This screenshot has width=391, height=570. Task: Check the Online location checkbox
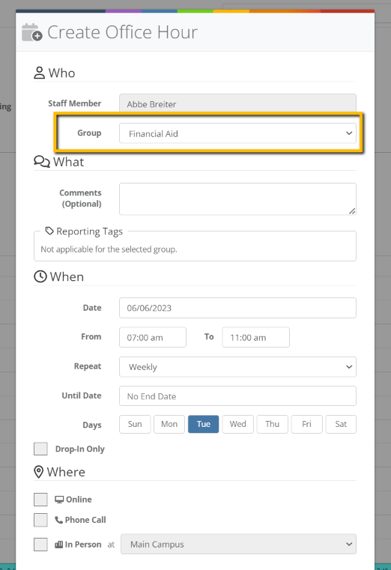41,499
